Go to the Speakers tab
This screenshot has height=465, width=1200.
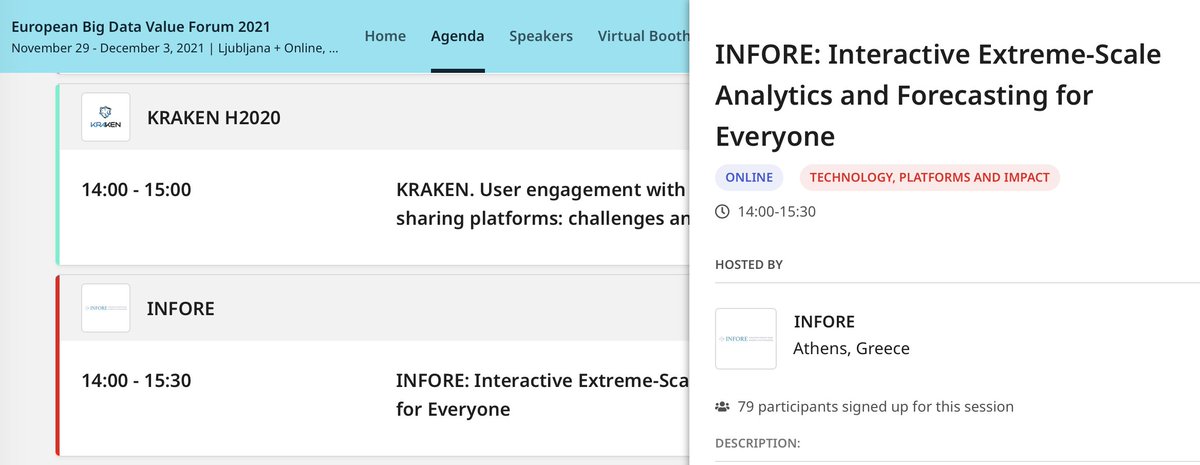[541, 36]
